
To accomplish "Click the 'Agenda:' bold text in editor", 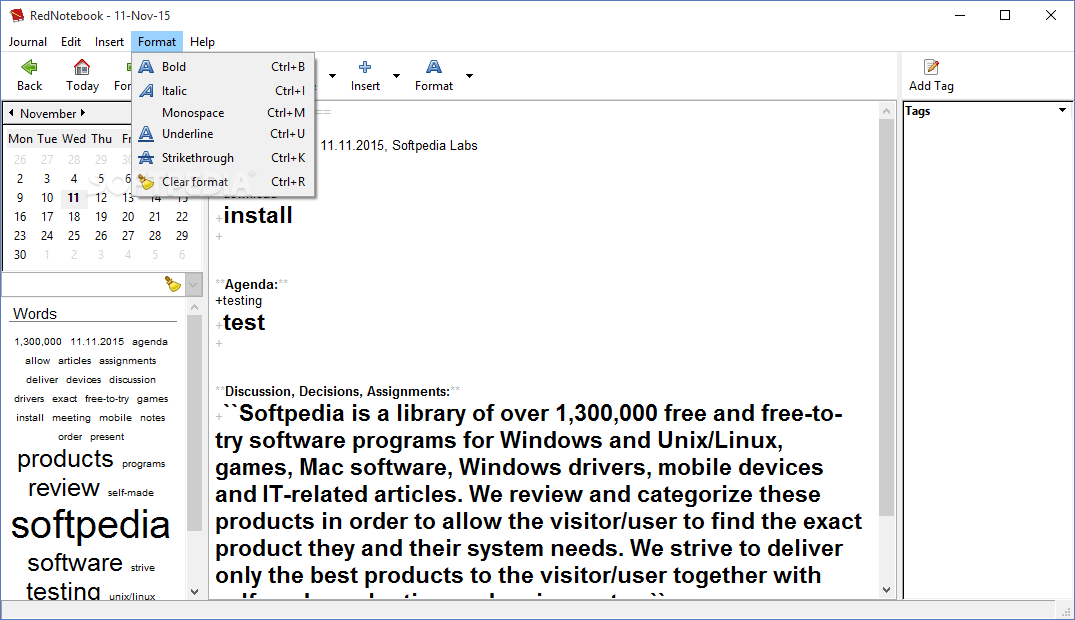I will pyautogui.click(x=251, y=285).
